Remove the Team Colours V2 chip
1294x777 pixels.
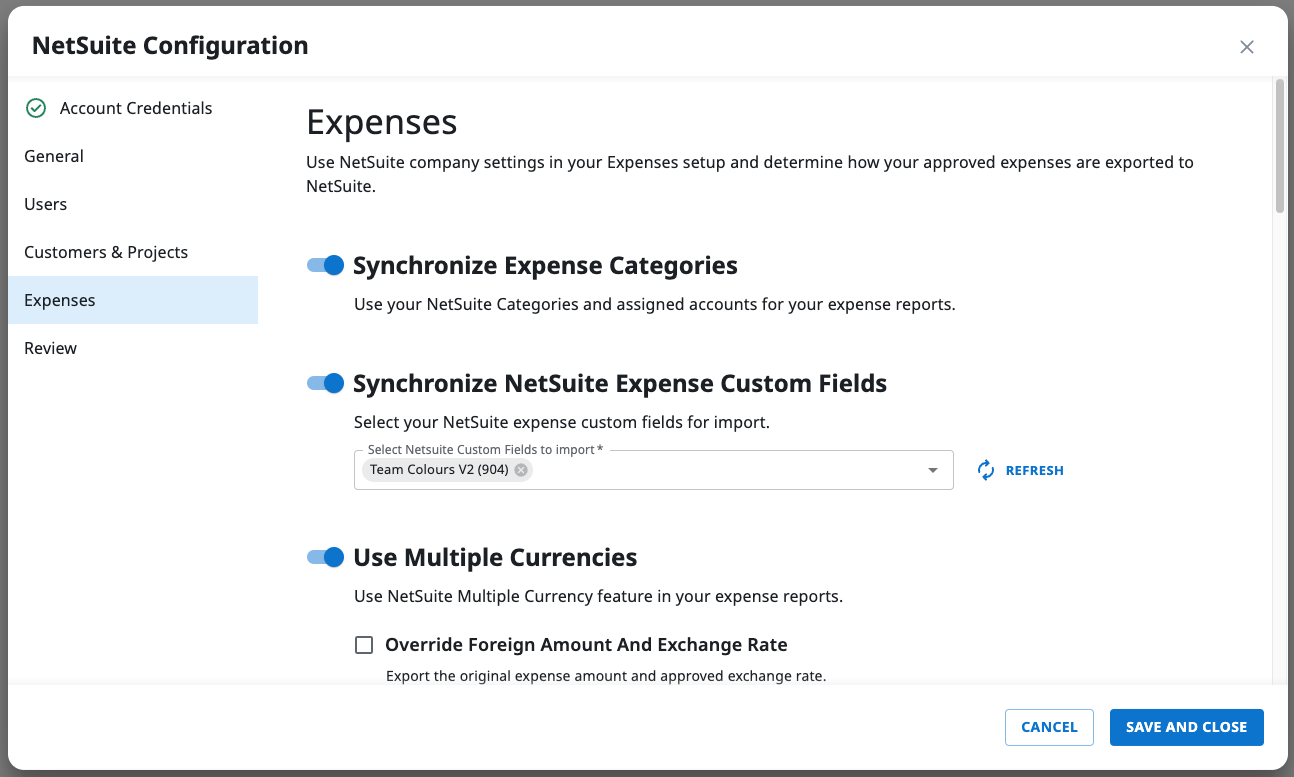click(520, 470)
